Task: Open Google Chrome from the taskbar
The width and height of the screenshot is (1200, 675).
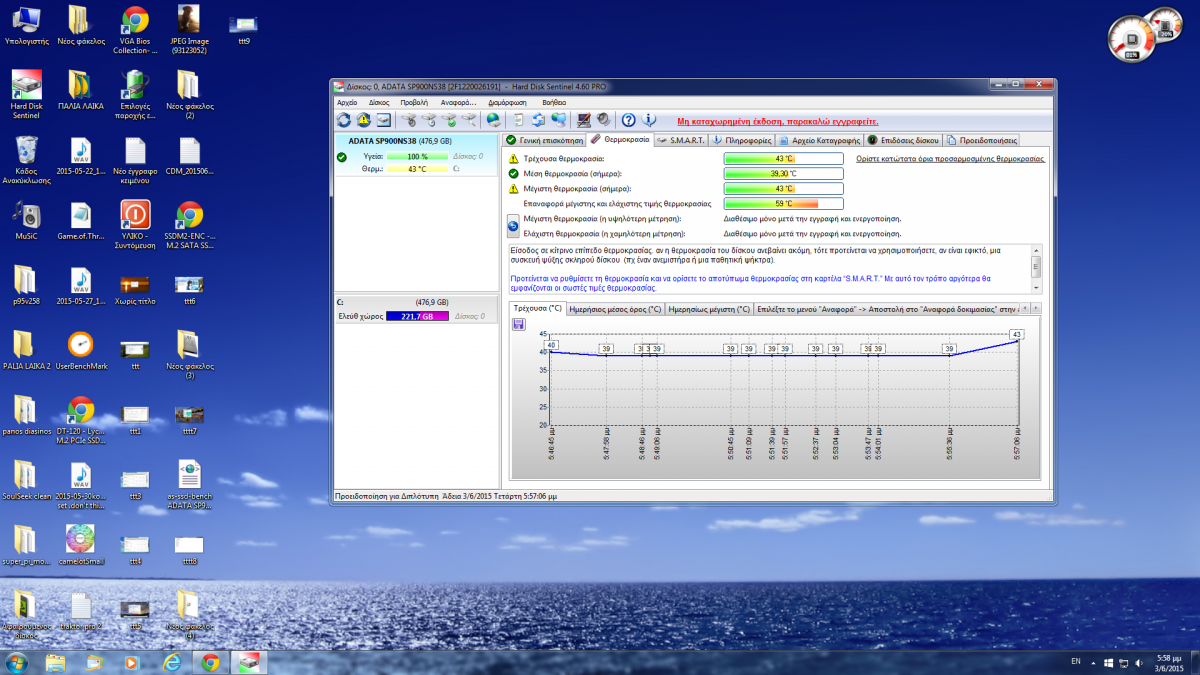Action: (210, 662)
